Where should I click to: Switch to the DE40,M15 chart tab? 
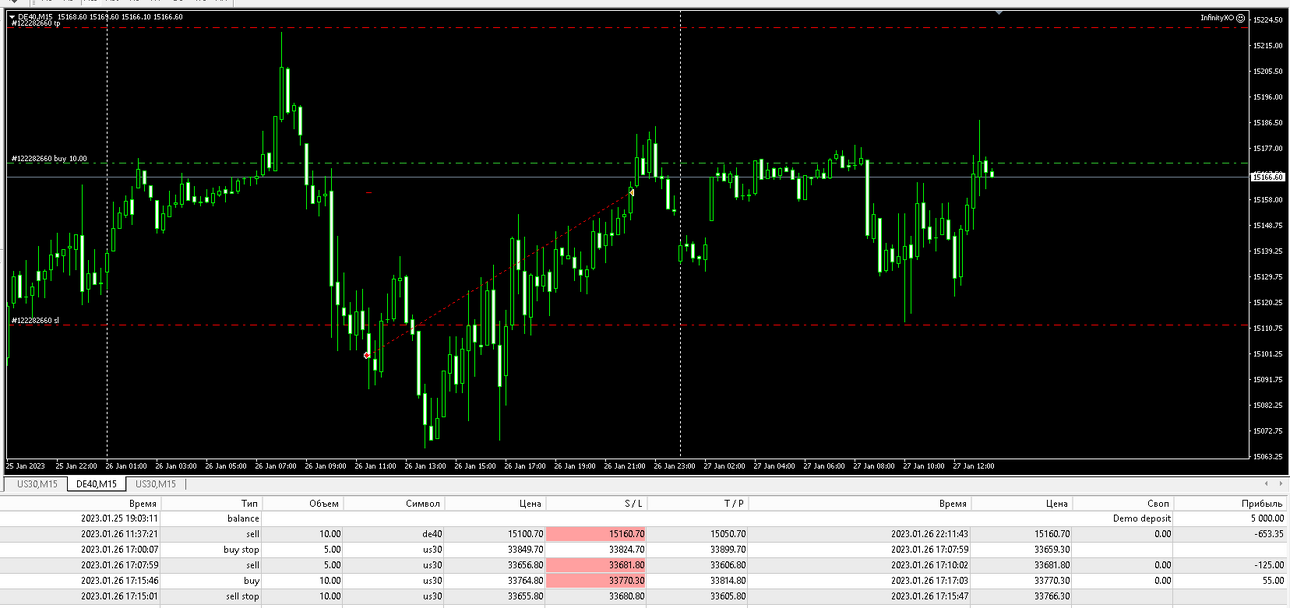pos(97,484)
